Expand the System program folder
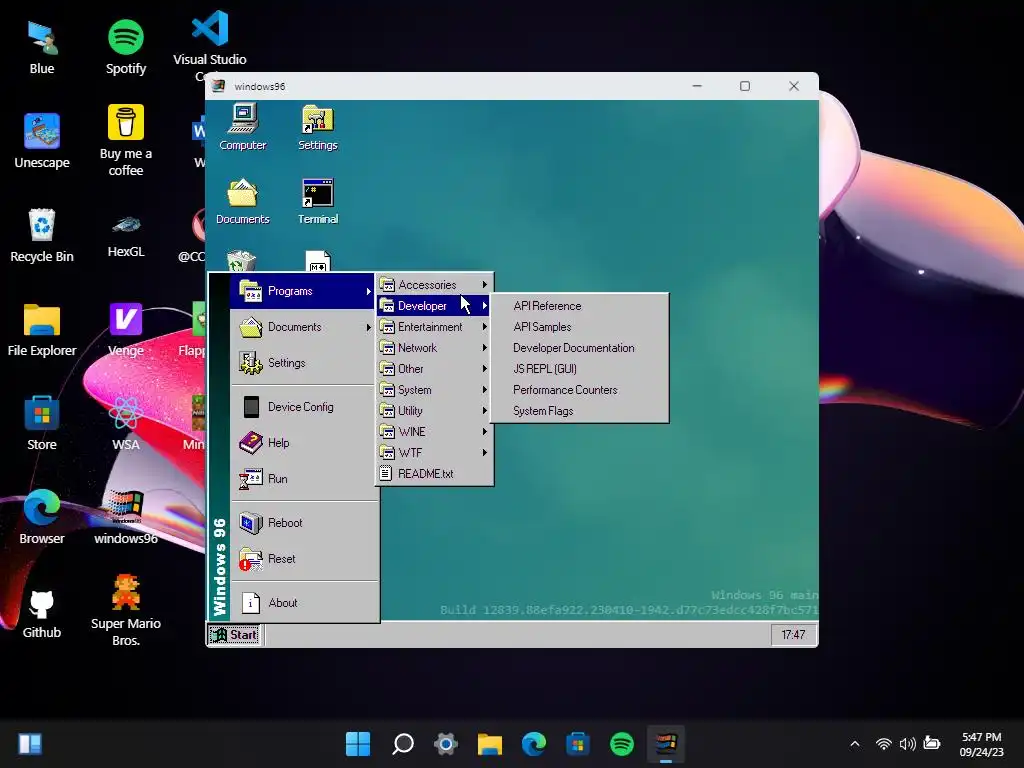The image size is (1024, 768). pyautogui.click(x=434, y=390)
